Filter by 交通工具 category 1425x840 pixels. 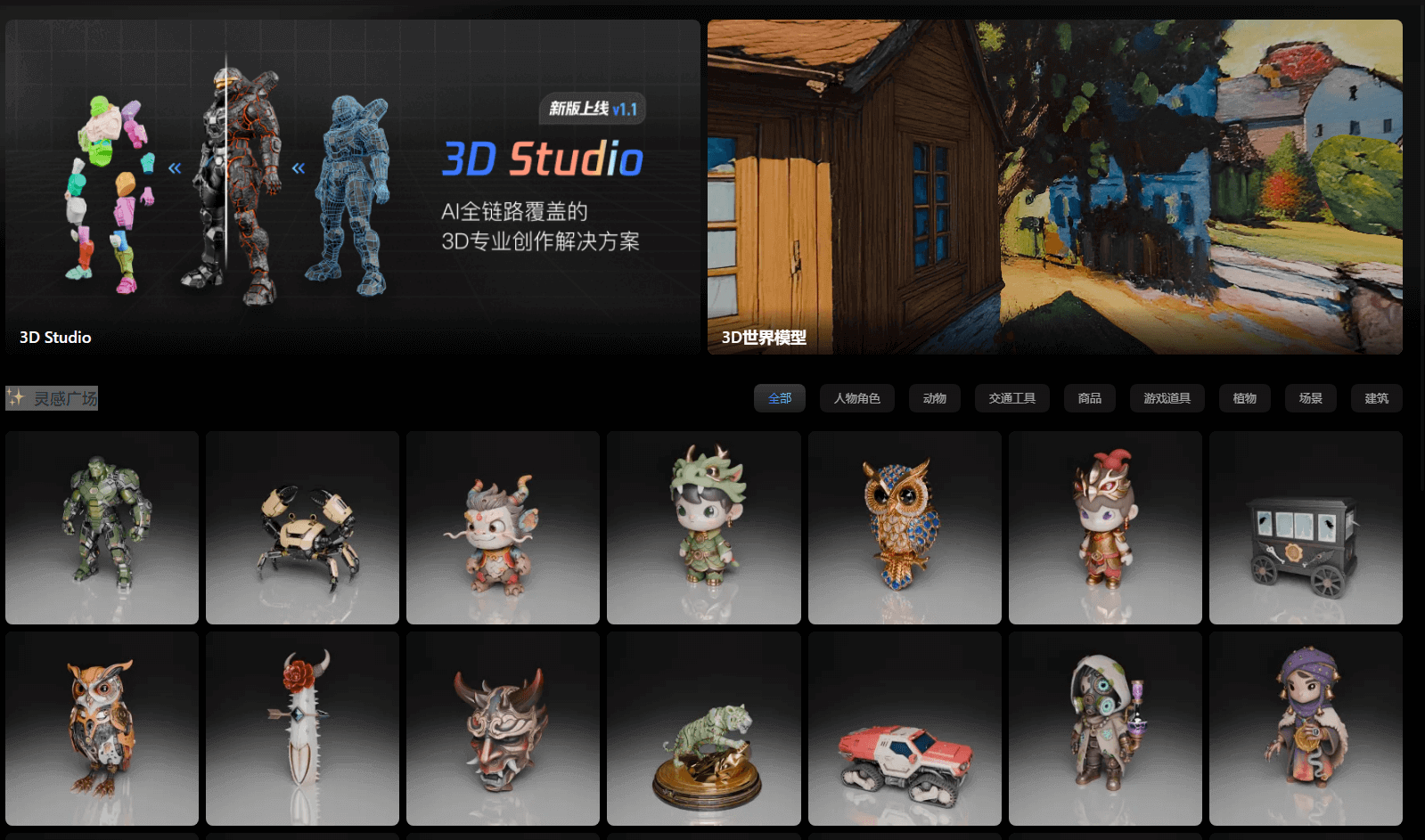pos(1012,398)
